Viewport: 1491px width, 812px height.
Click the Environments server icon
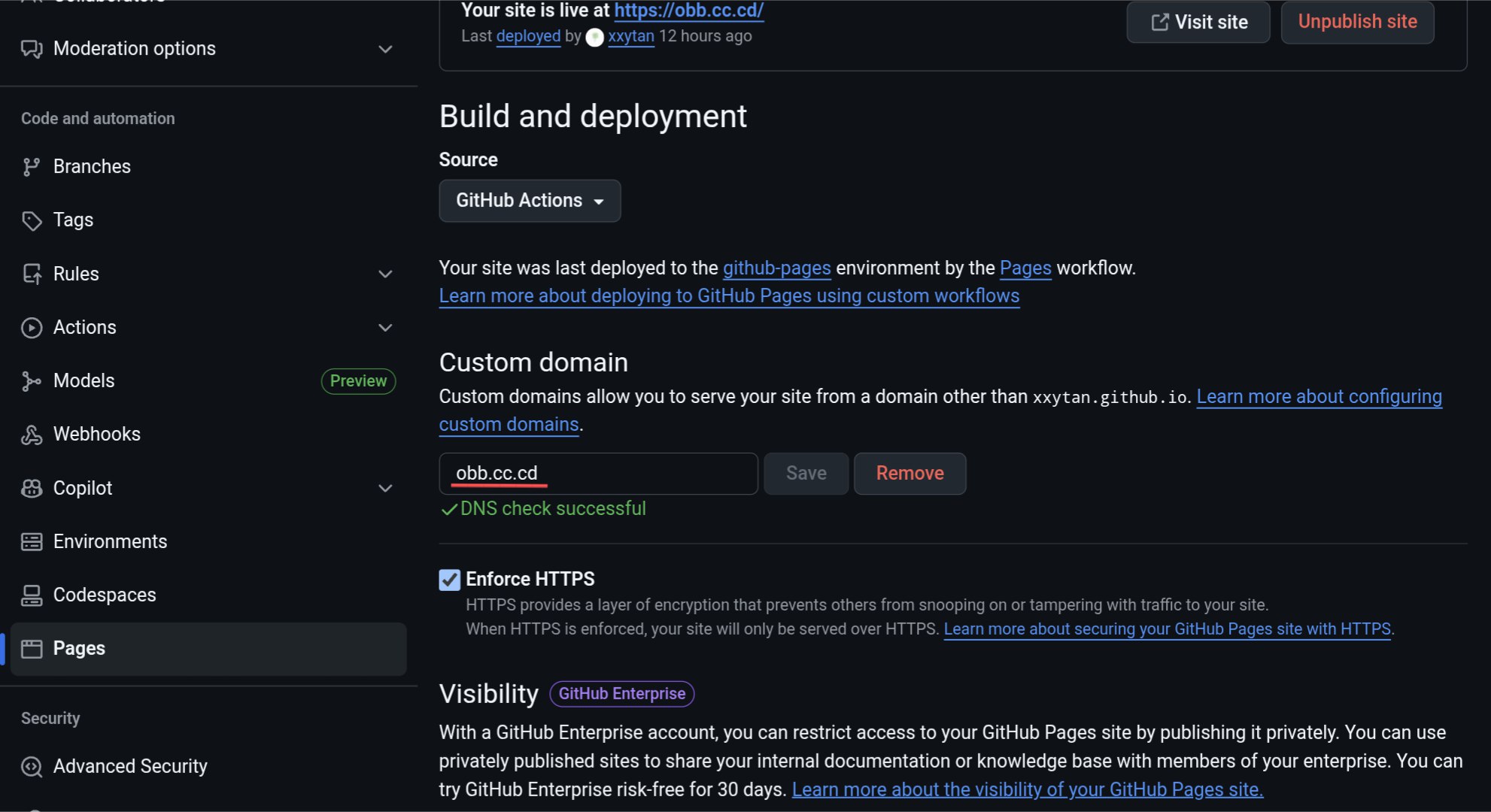point(31,541)
